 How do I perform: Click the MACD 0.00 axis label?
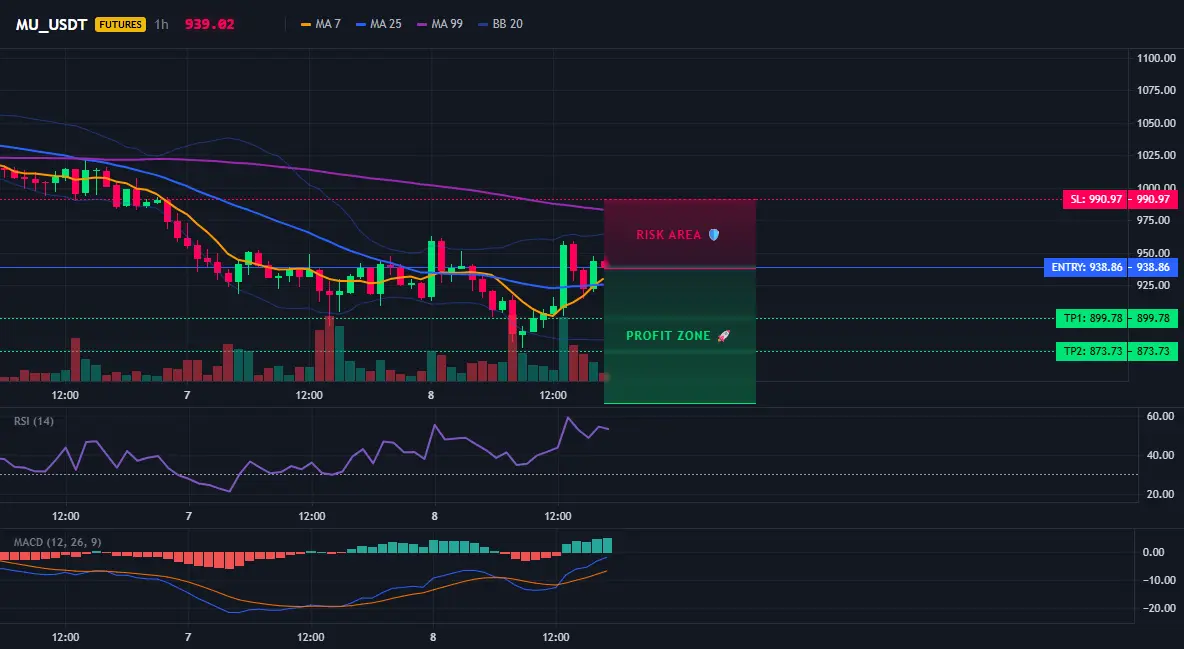[x=1153, y=552]
